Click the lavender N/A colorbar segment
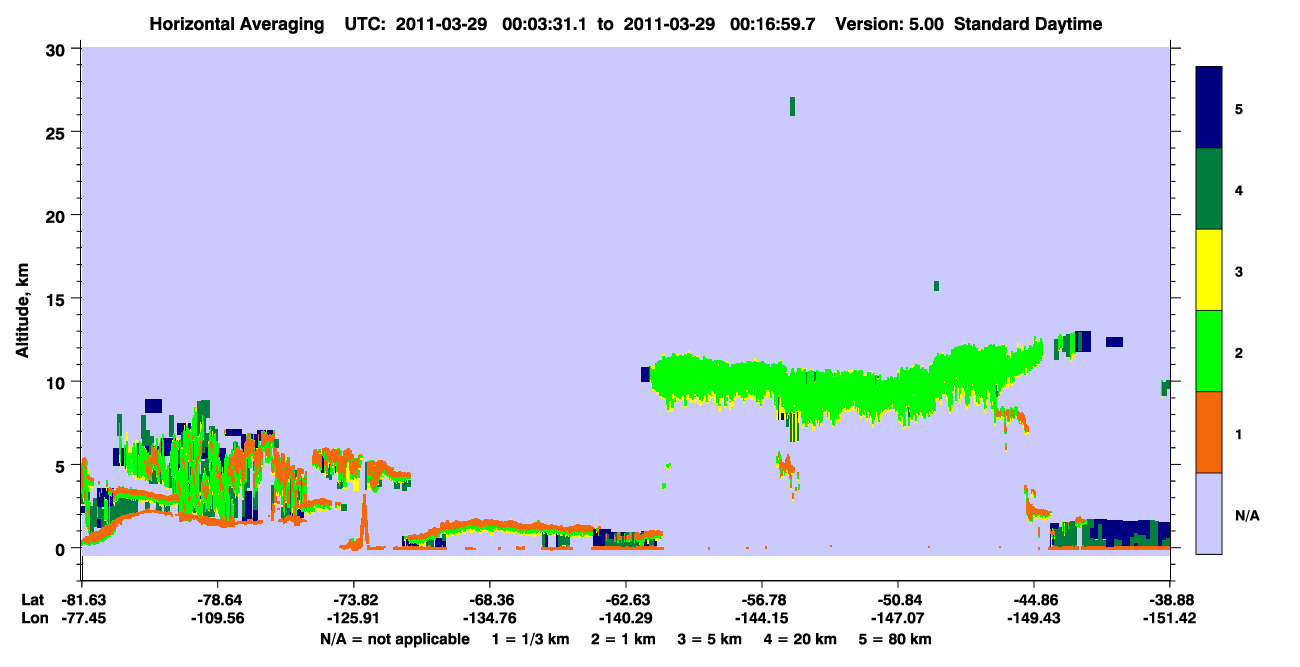 click(1209, 513)
